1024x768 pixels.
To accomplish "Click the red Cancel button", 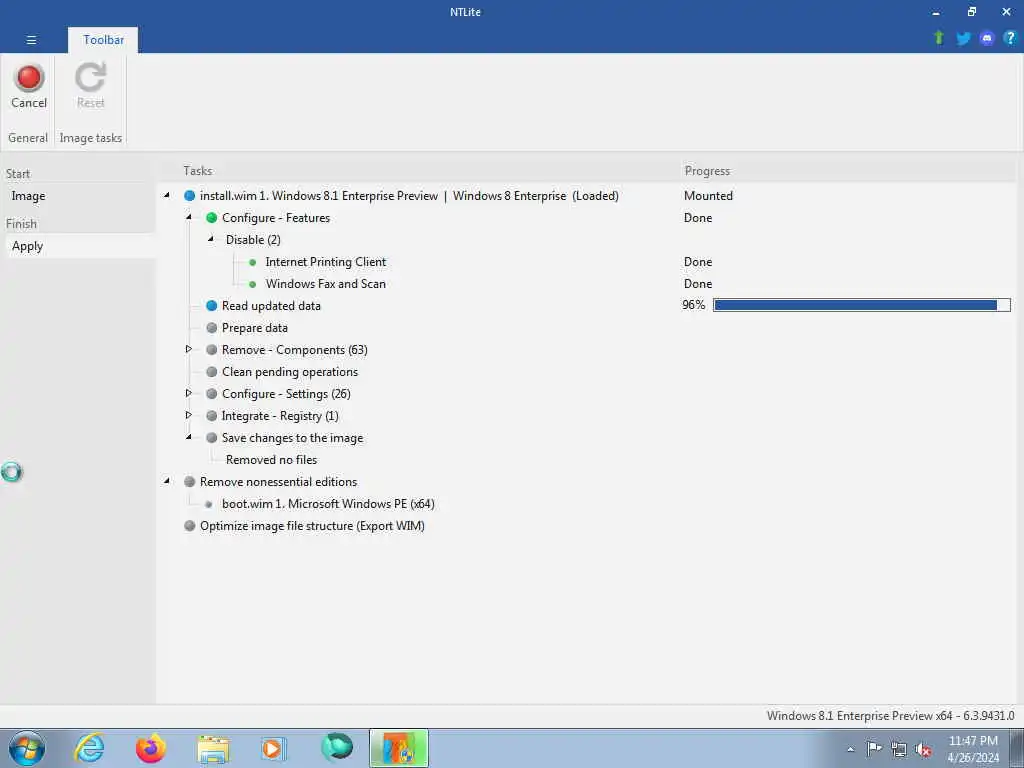I will click(x=29, y=86).
